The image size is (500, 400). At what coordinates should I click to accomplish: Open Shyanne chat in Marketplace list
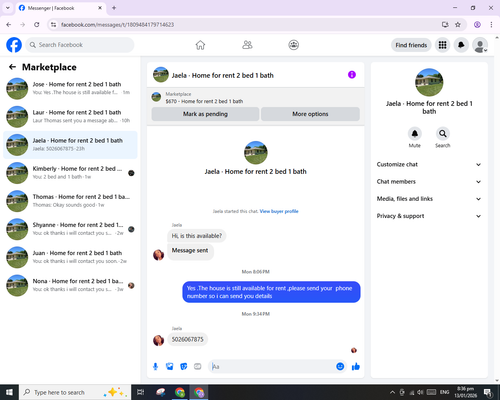pyautogui.click(x=70, y=229)
